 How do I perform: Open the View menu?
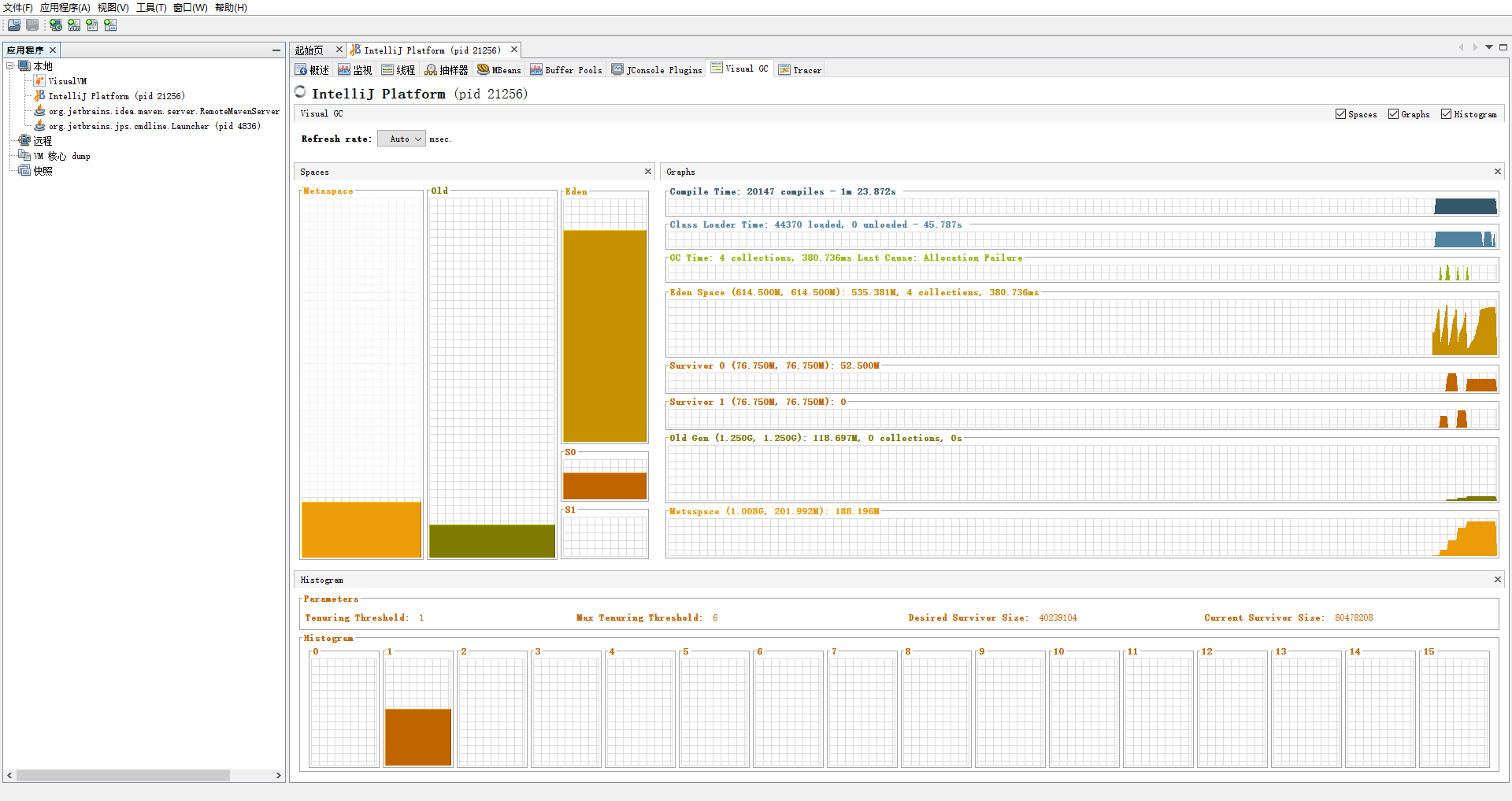113,8
